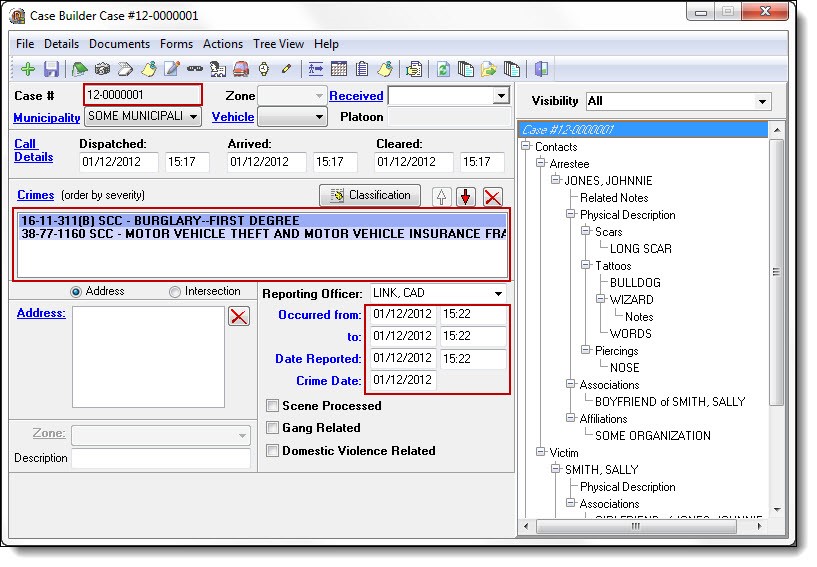
Task: Open the Visibility dropdown
Action: coord(763,102)
